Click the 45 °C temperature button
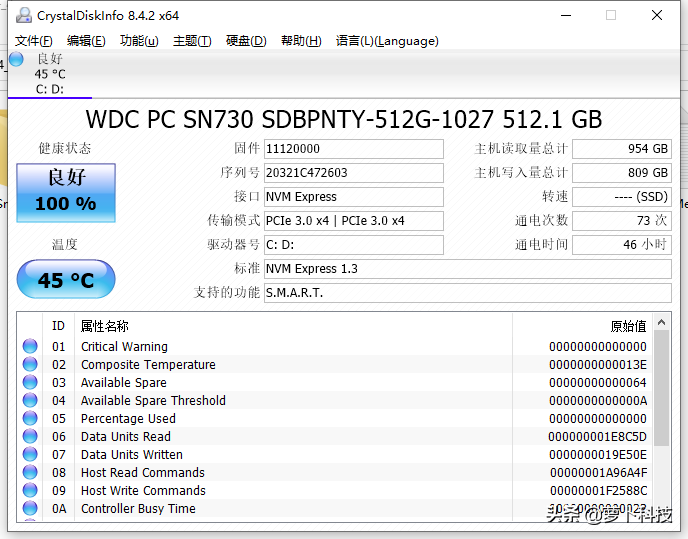 point(66,280)
